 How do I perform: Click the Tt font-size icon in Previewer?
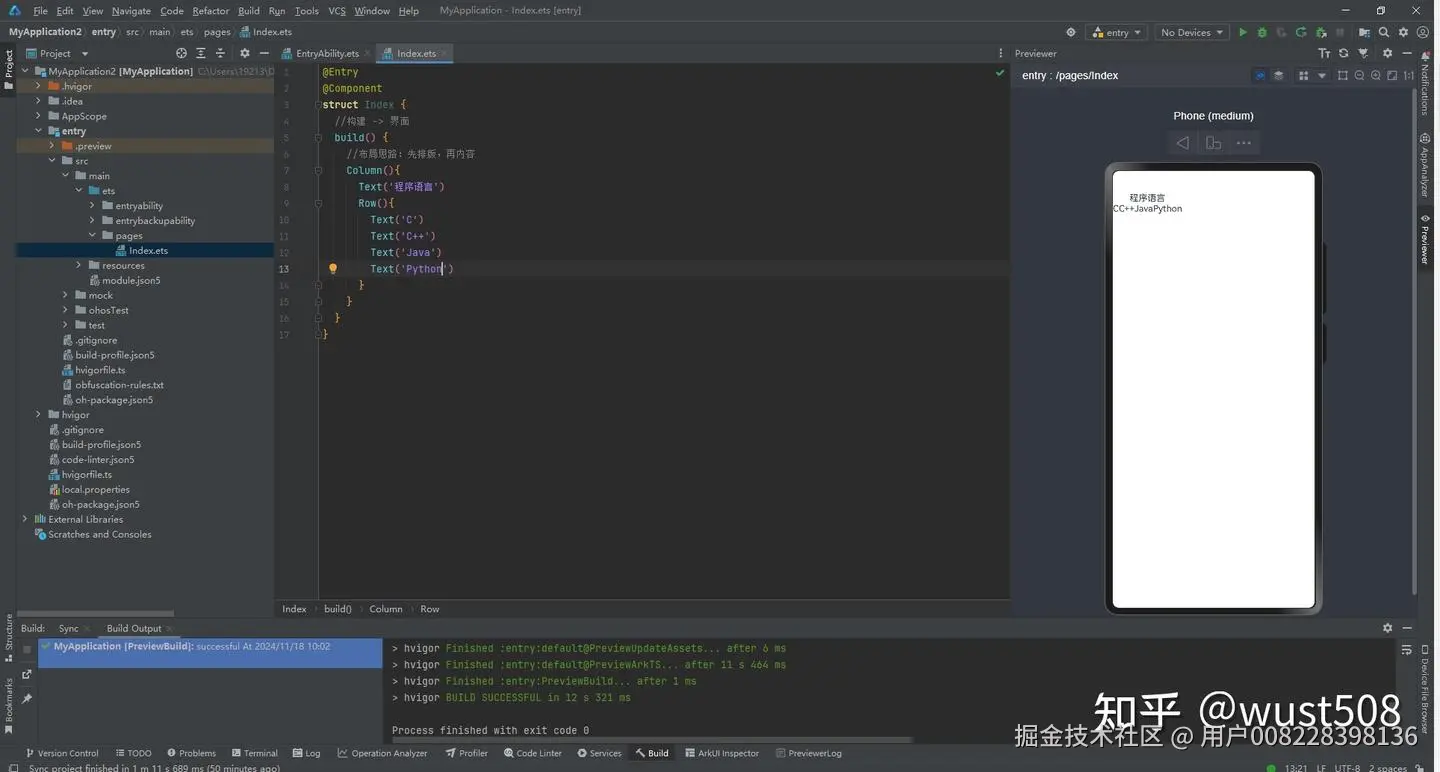click(1325, 53)
